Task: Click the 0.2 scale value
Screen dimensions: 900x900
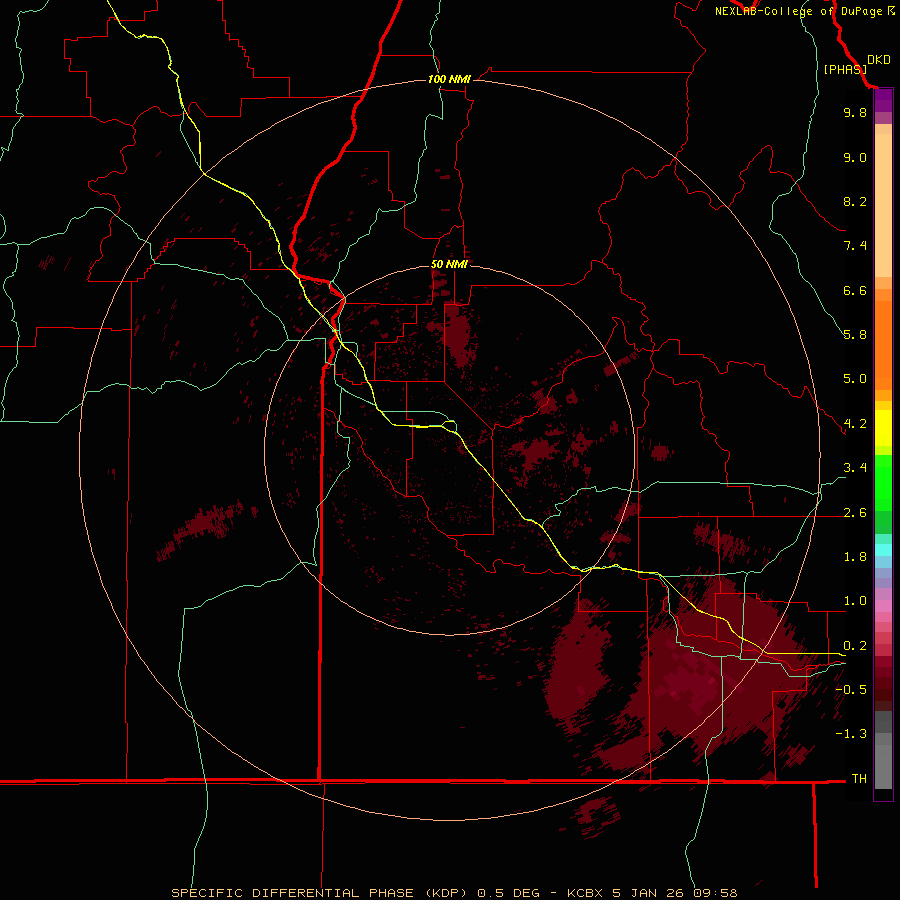Action: pos(855,646)
